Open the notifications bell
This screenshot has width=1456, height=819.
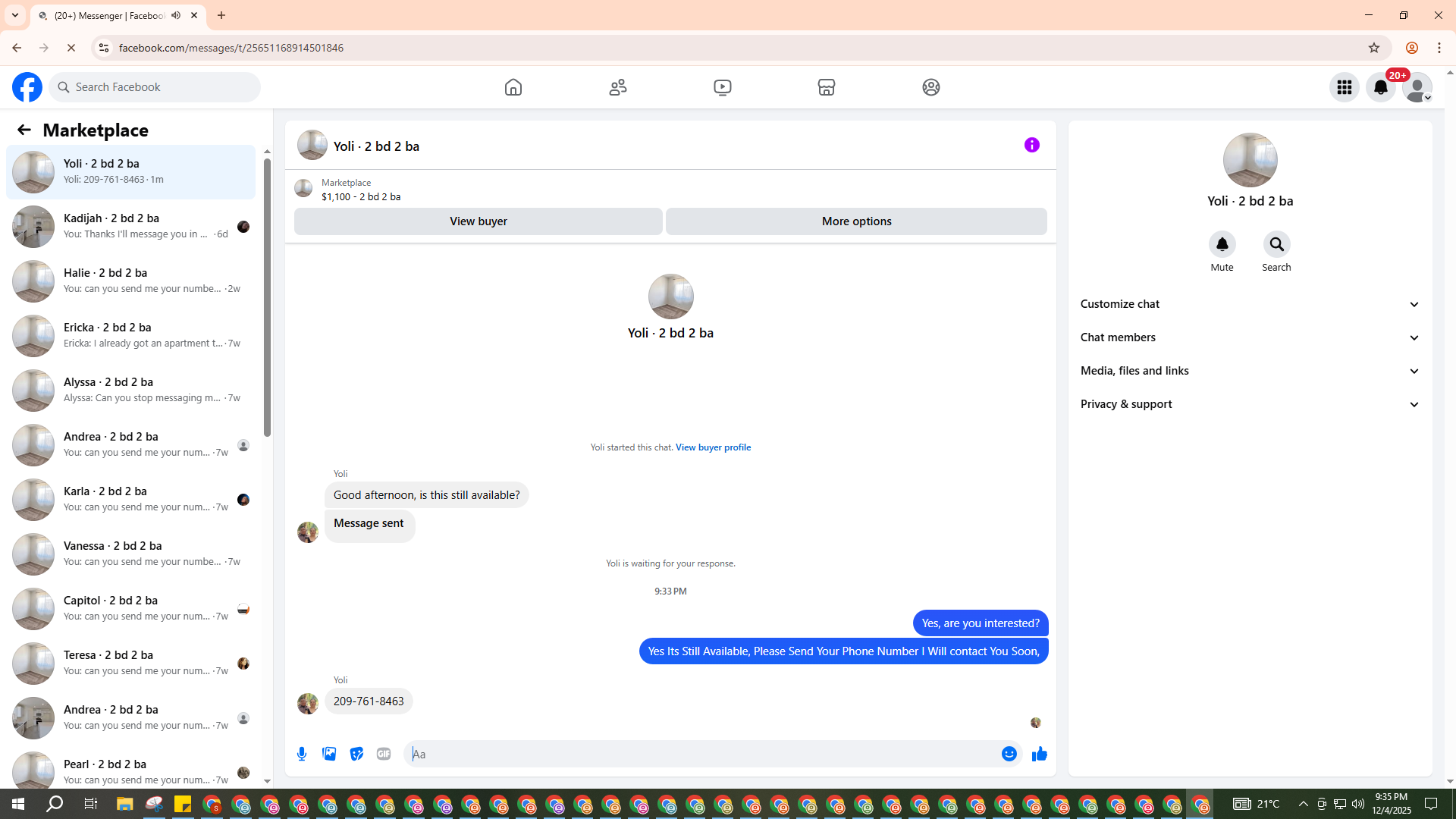click(x=1380, y=87)
